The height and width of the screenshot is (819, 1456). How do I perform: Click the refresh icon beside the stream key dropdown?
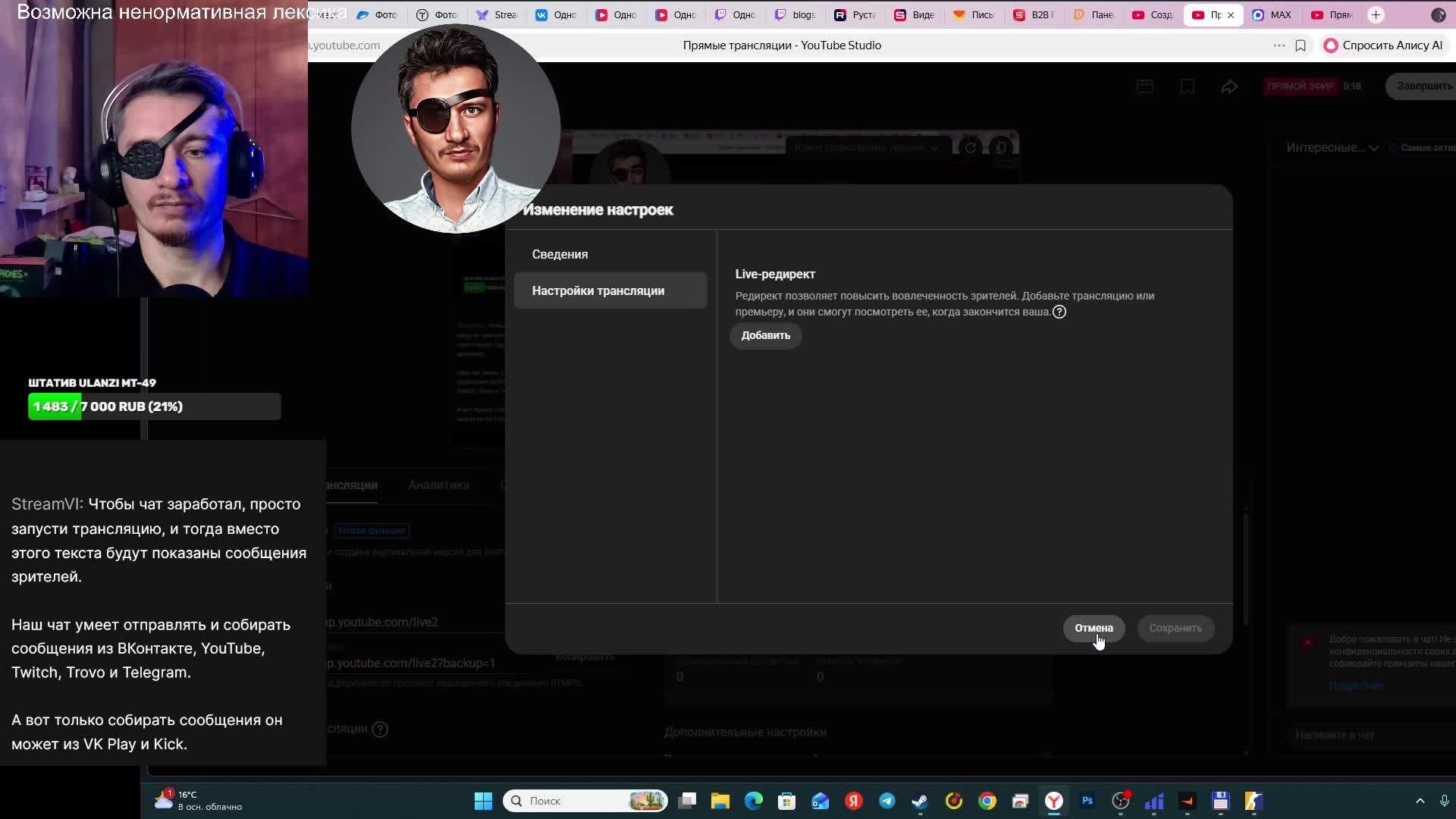coord(970,148)
